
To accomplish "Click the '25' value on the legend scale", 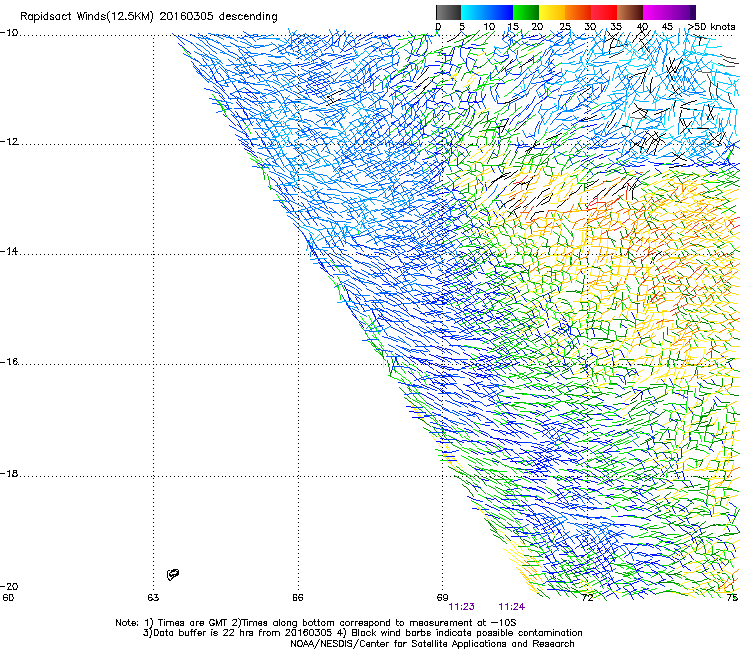I will click(565, 27).
